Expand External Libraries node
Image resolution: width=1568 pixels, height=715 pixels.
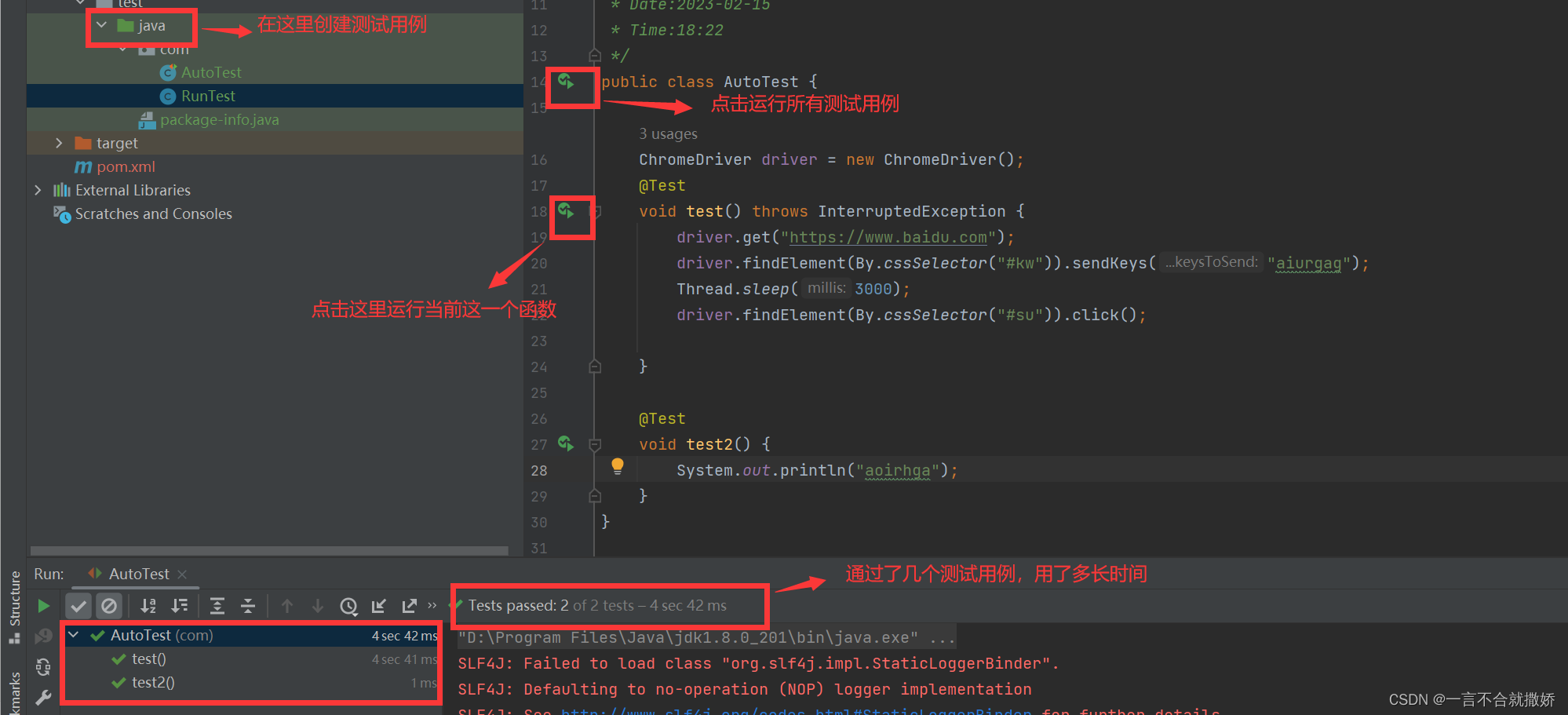pyautogui.click(x=38, y=190)
